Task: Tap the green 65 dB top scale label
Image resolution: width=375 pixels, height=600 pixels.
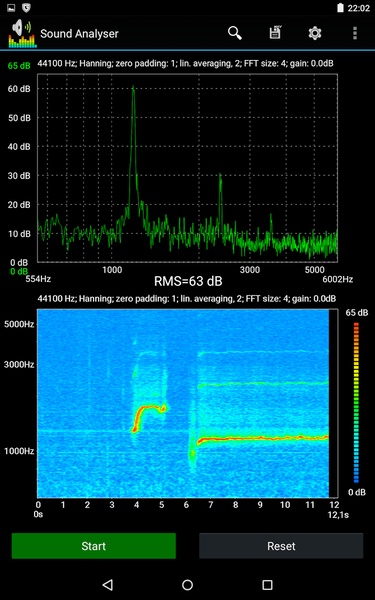Action: click(19, 66)
